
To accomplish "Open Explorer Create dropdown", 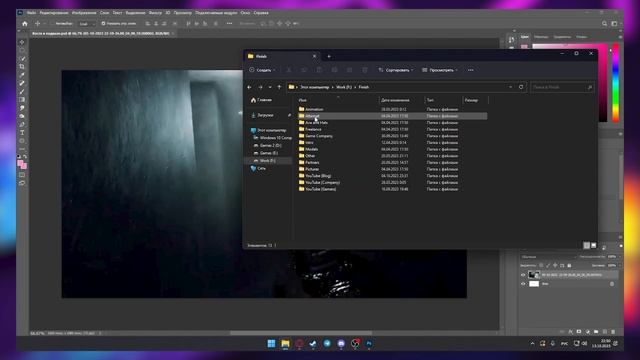I will (x=262, y=70).
